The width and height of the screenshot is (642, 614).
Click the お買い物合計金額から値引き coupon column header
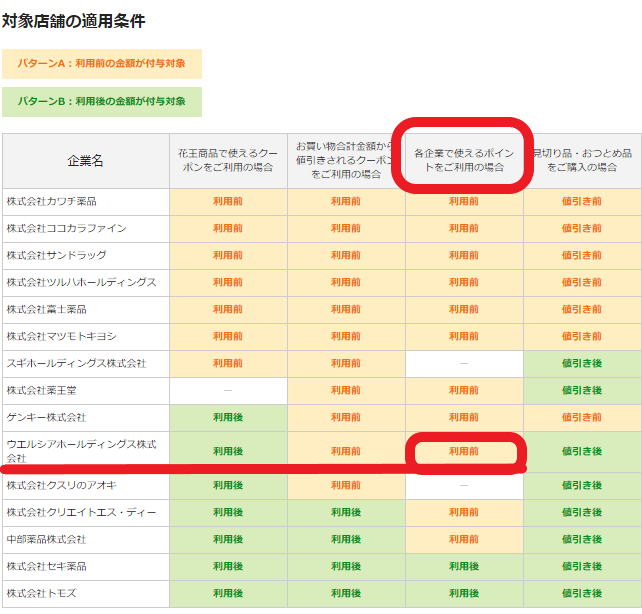tap(346, 160)
